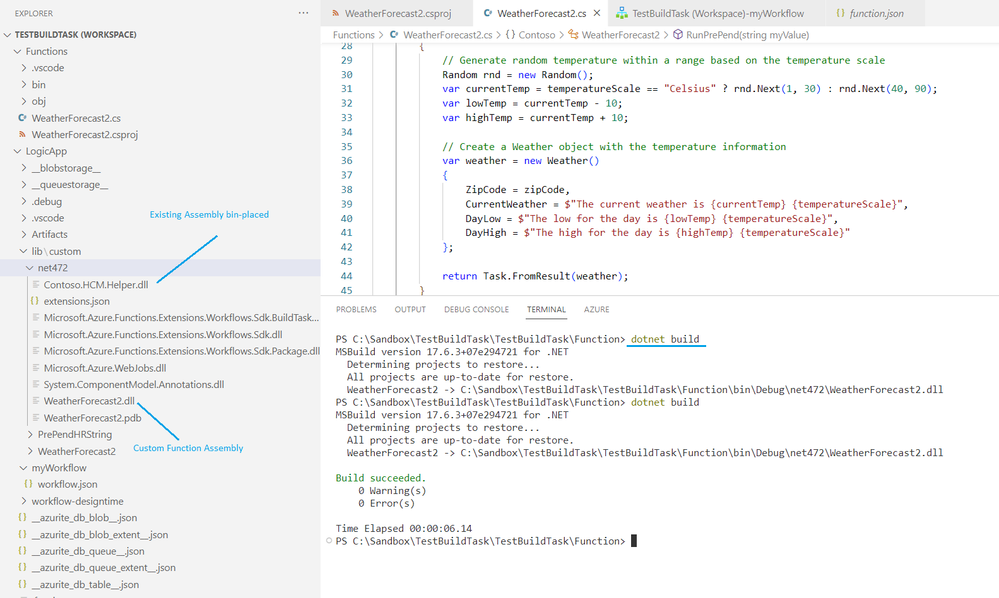Expand the __blobstorage__ folder
Image resolution: width=999 pixels, height=598 pixels.
(x=24, y=167)
